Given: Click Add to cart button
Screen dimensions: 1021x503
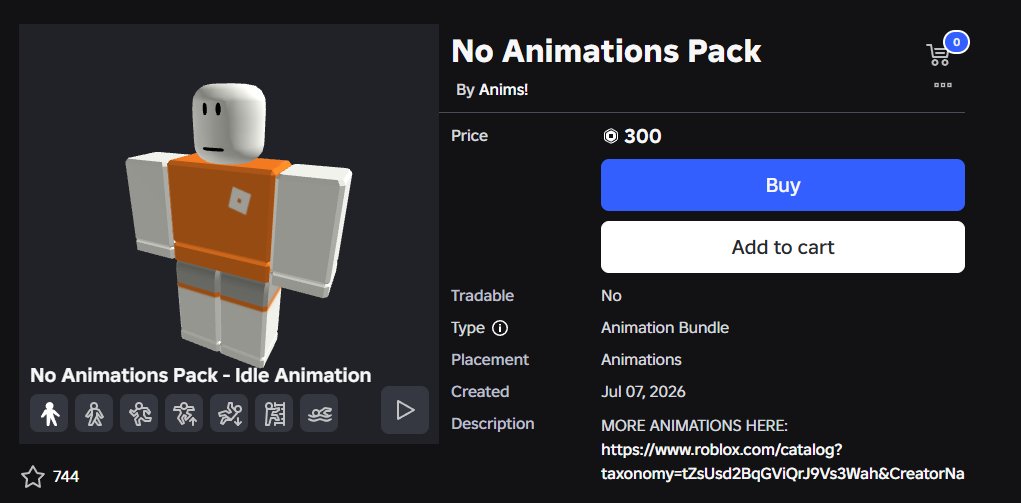Looking at the screenshot, I should click(783, 247).
